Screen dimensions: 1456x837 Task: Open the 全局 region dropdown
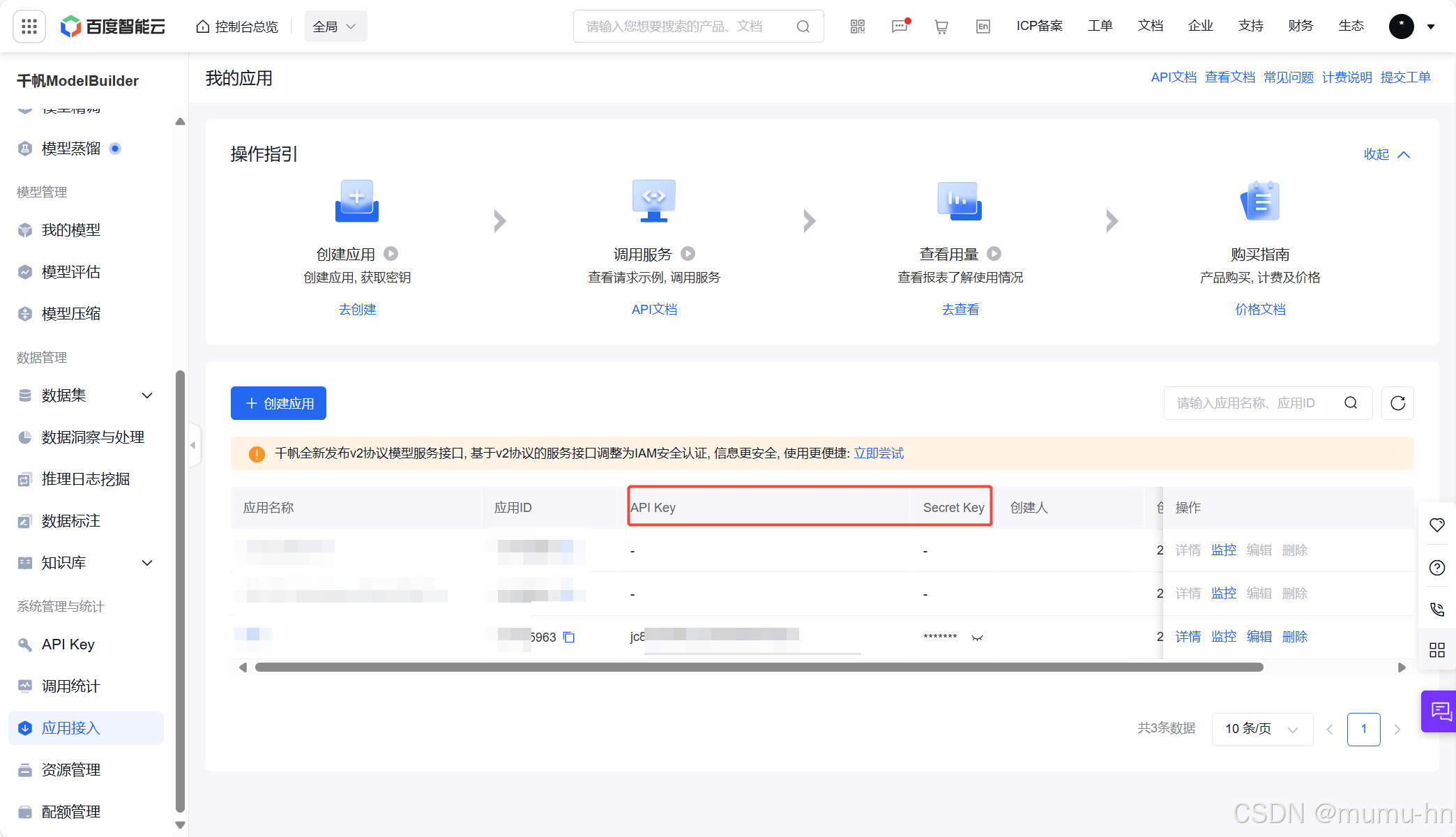335,27
